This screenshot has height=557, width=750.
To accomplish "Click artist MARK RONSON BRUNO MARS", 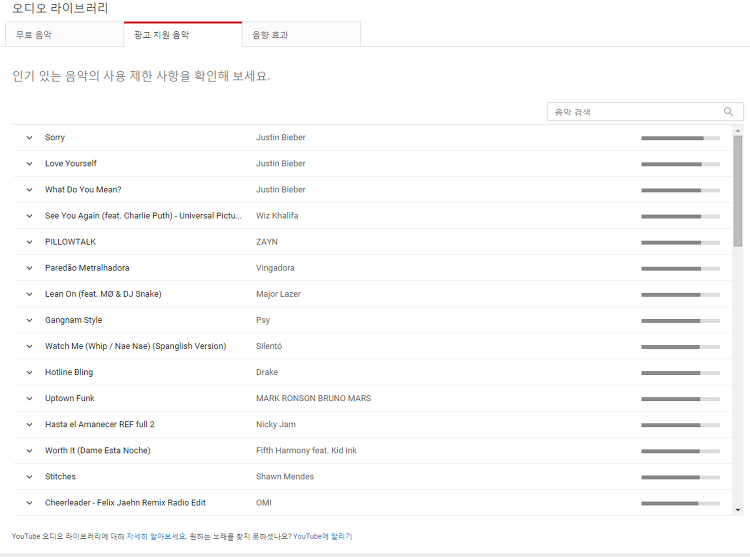I will coord(313,398).
